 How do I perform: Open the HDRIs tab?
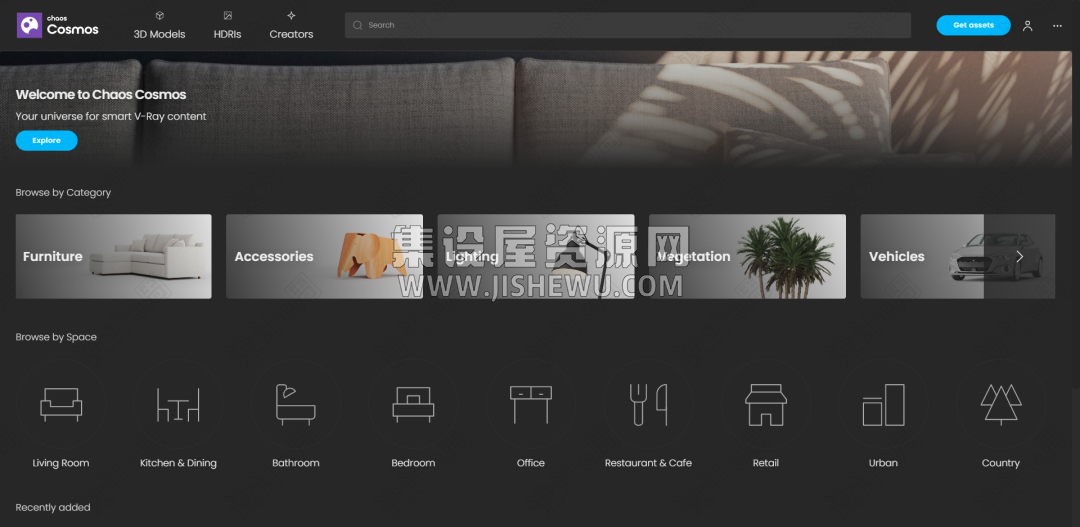pos(227,25)
